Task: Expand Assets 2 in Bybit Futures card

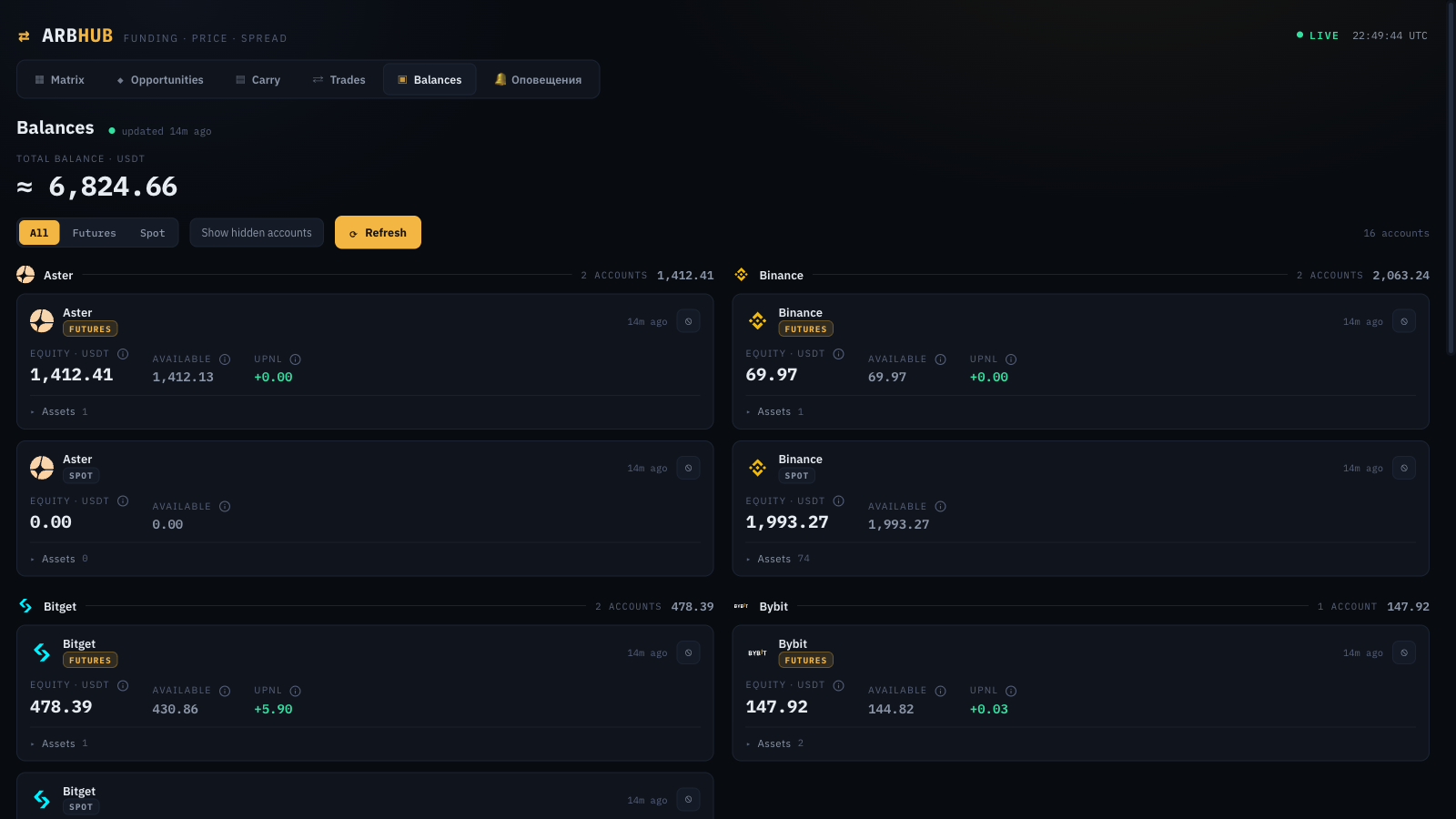Action: (775, 743)
